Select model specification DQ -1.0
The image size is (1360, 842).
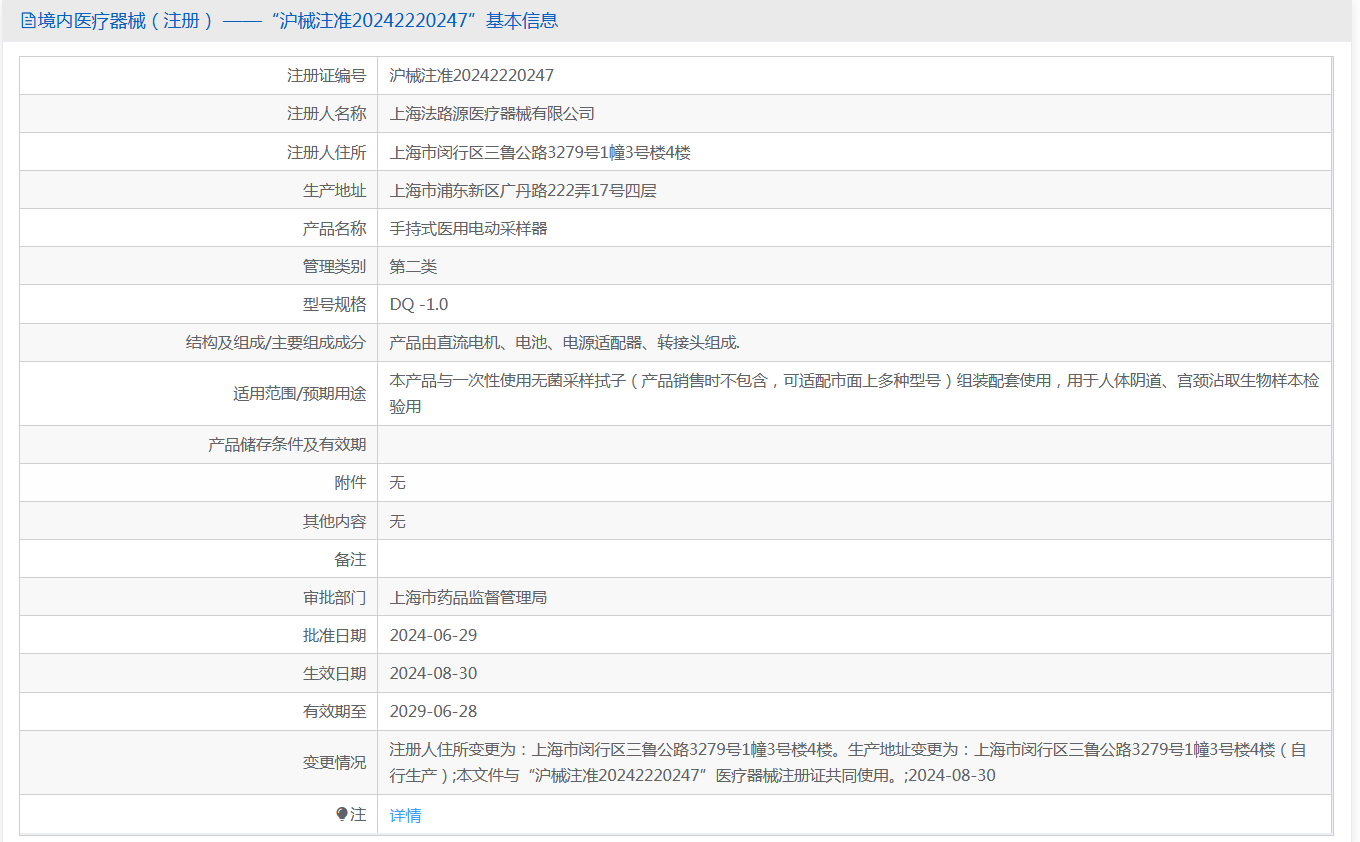(x=419, y=304)
